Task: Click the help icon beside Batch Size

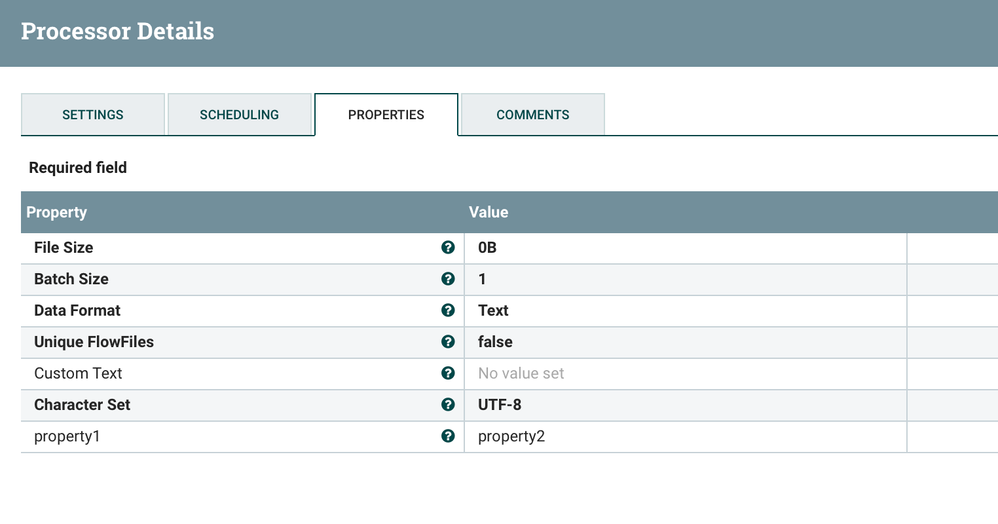Action: pos(448,279)
